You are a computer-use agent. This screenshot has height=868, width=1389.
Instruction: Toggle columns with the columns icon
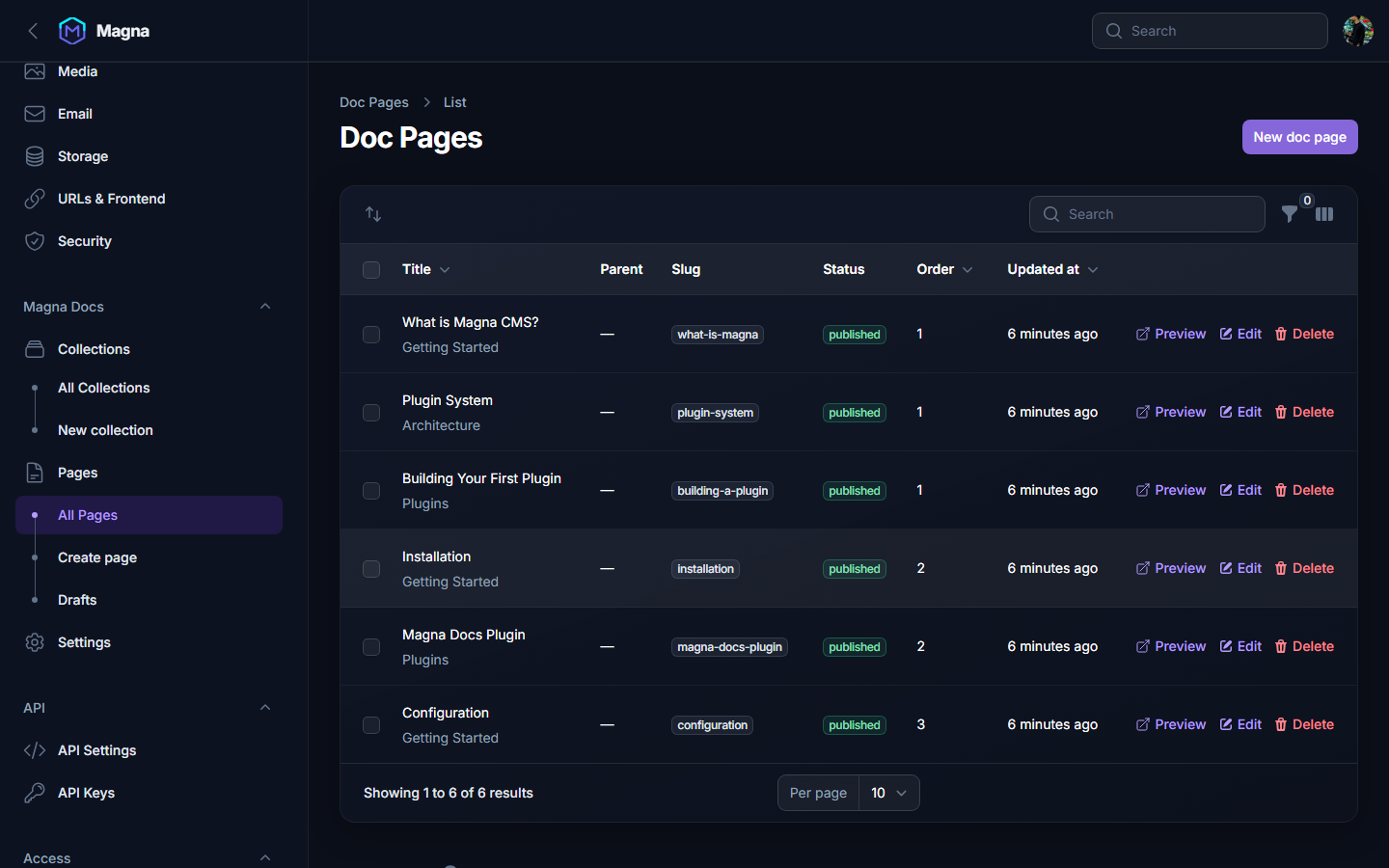point(1324,214)
